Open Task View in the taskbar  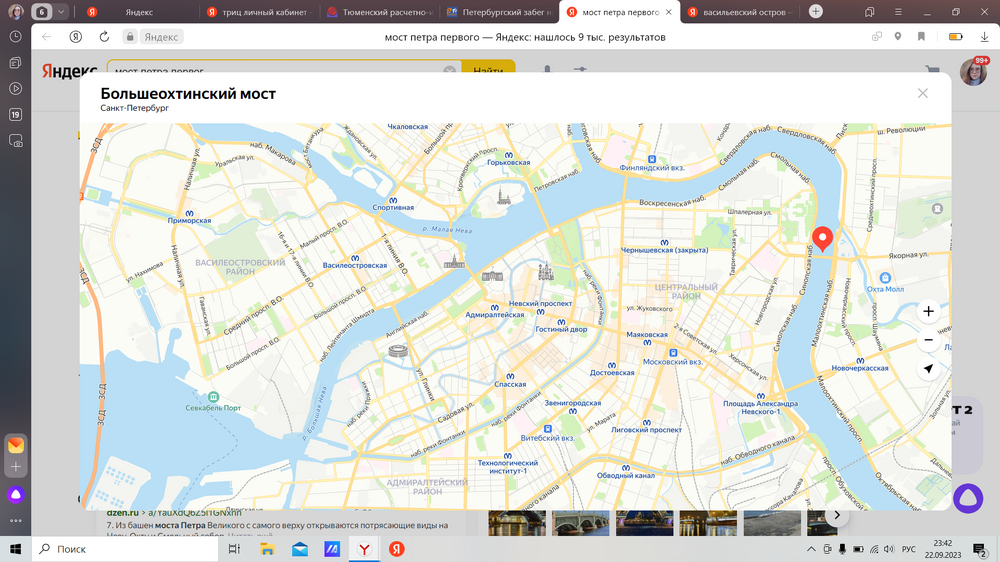click(234, 549)
